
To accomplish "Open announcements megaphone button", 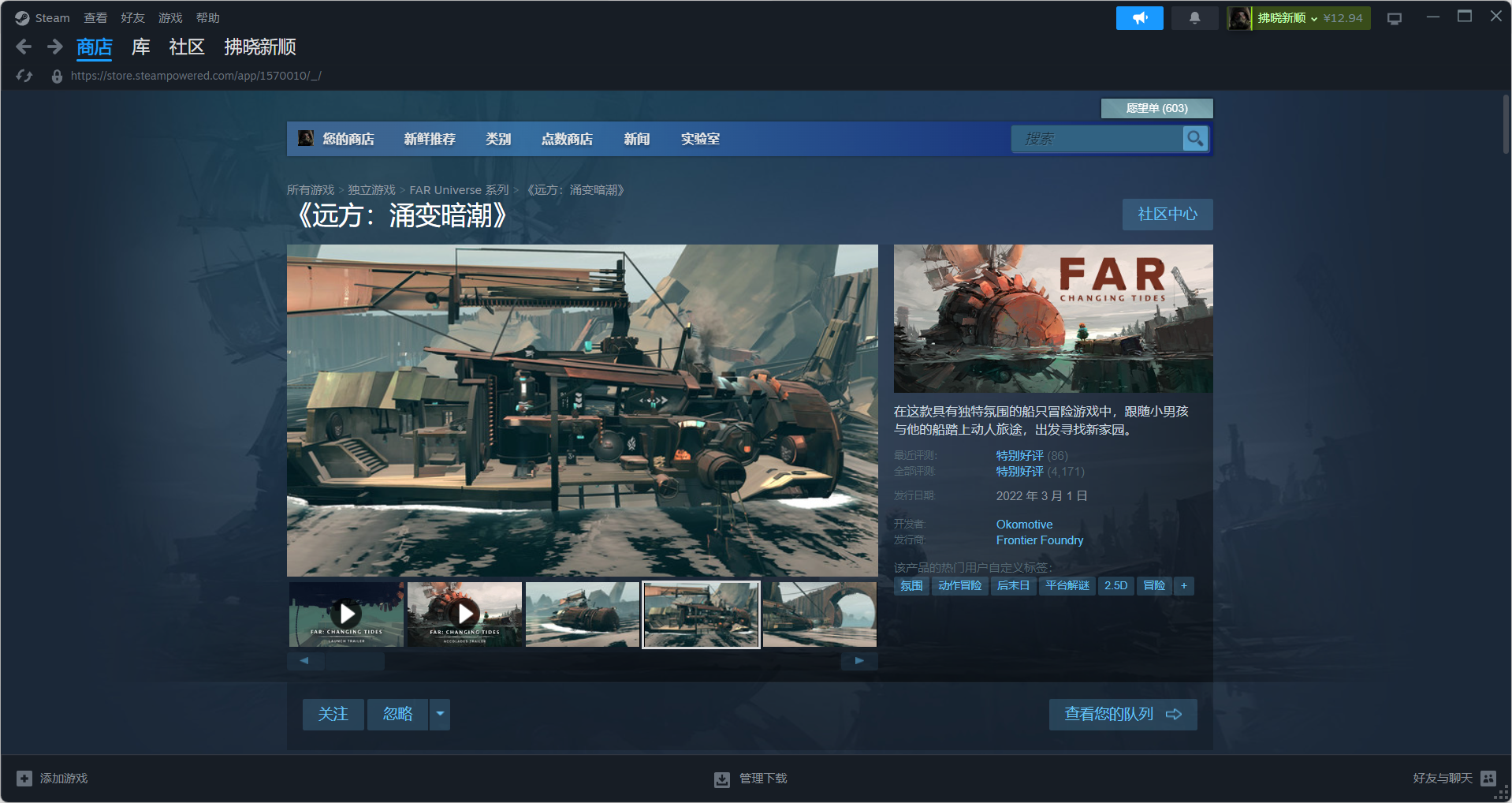I will pos(1139,18).
